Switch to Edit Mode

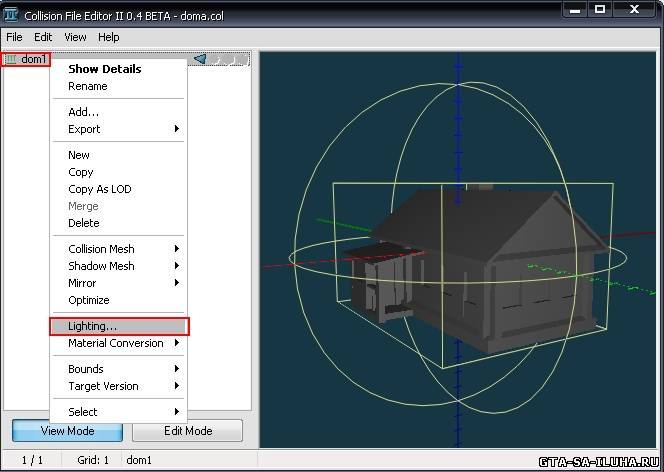(188, 431)
